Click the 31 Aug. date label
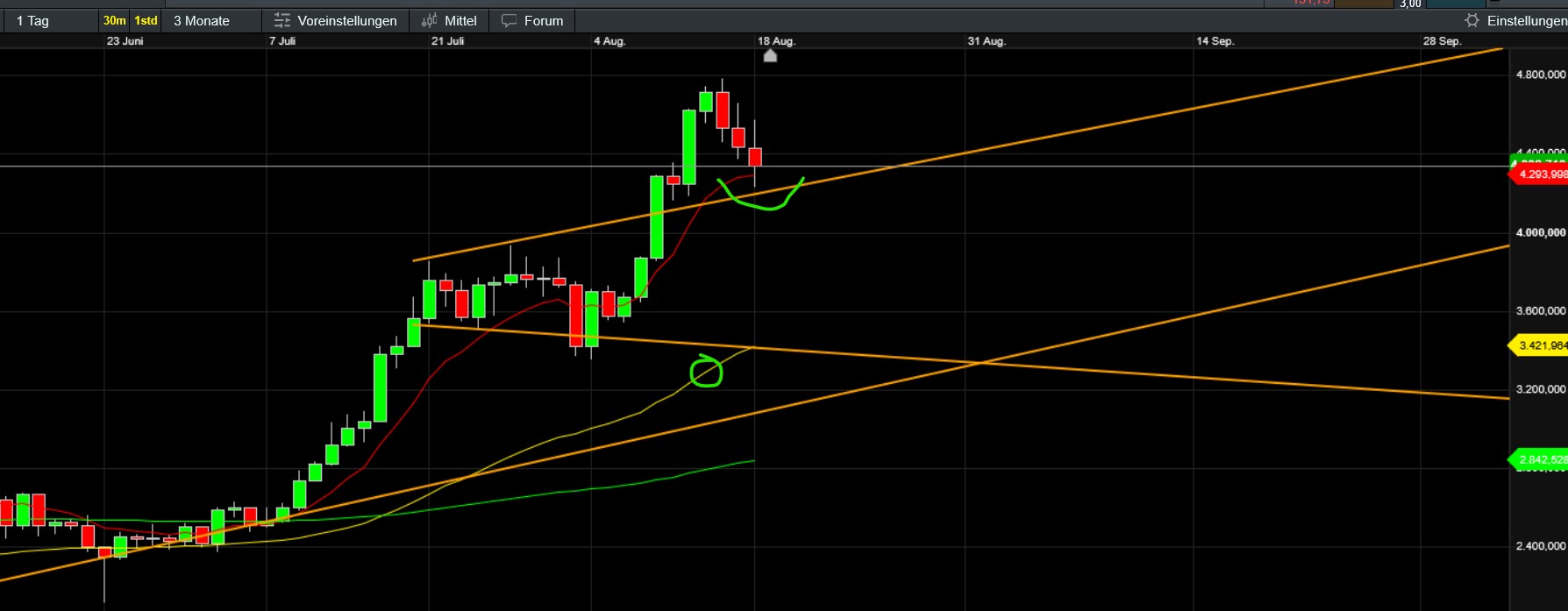 click(x=987, y=41)
